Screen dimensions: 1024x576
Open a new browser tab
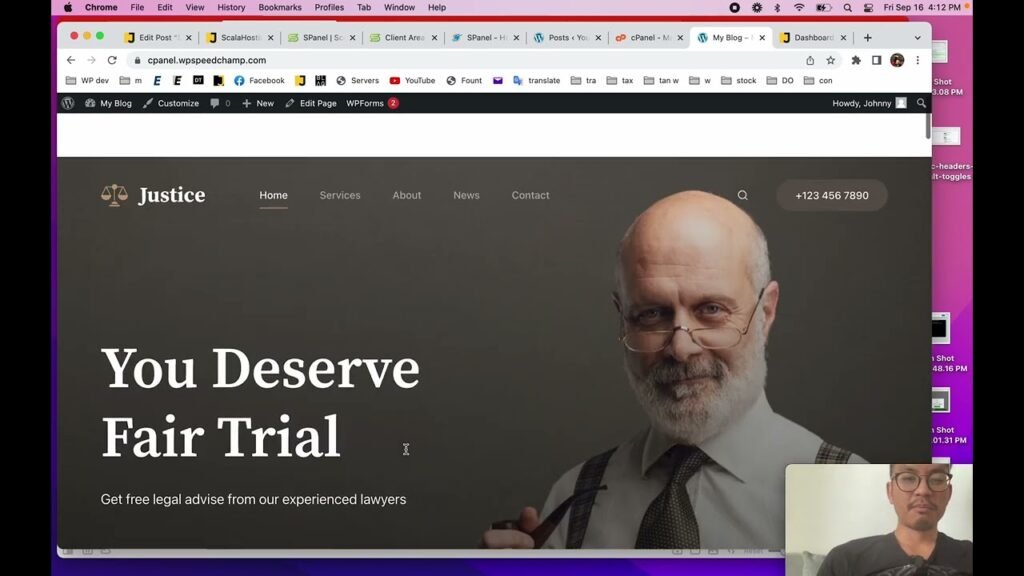867,38
